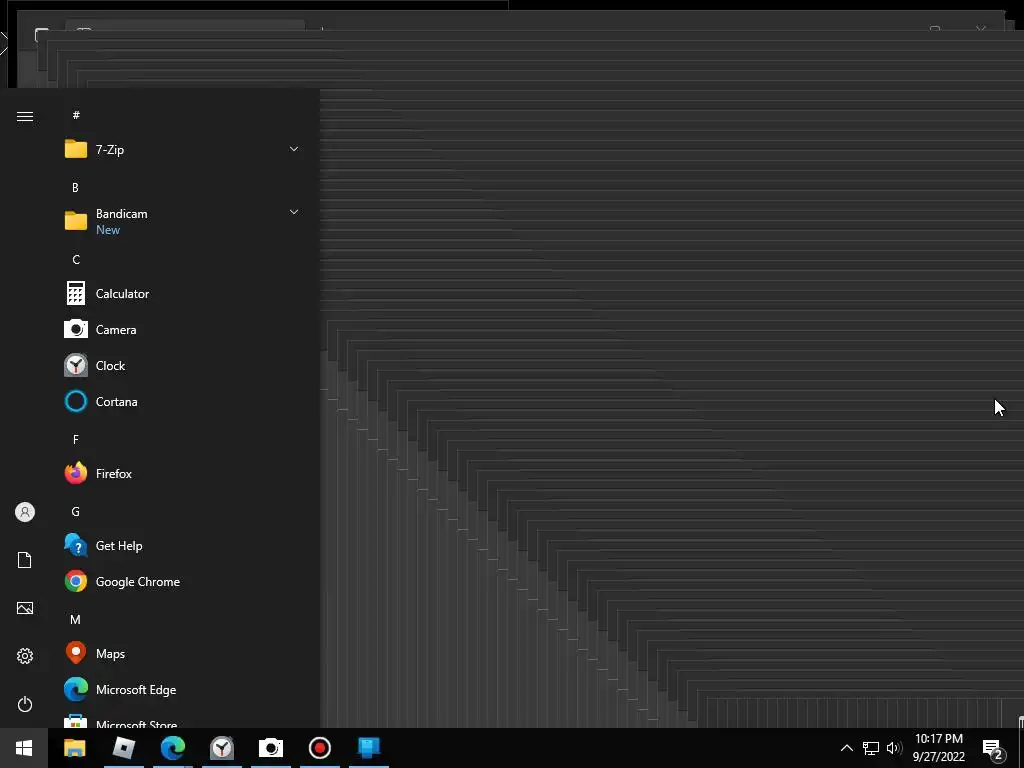Viewport: 1024px width, 768px height.
Task: Open the Maps app
Action: pyautogui.click(x=182, y=654)
